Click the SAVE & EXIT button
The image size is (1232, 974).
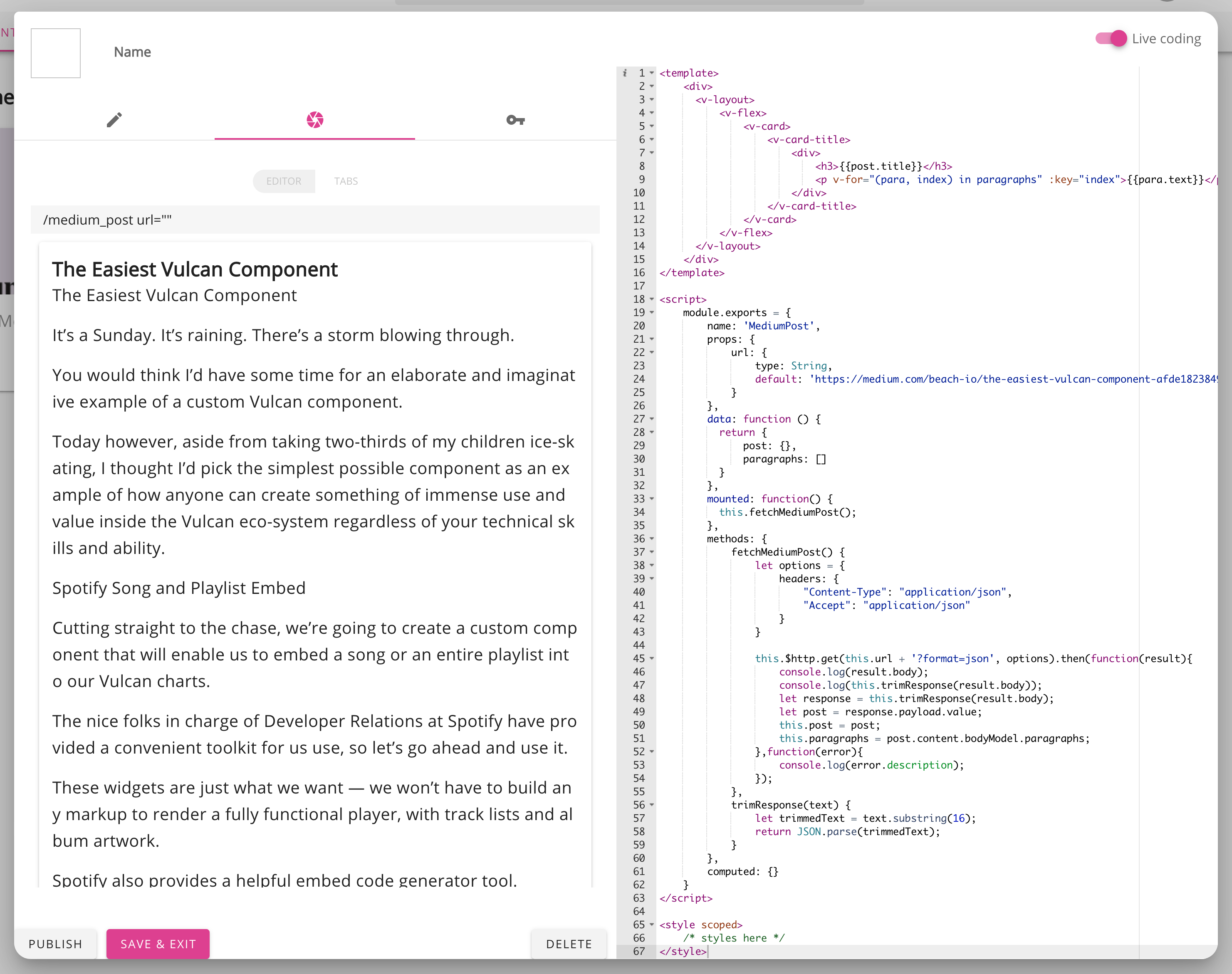pos(158,944)
